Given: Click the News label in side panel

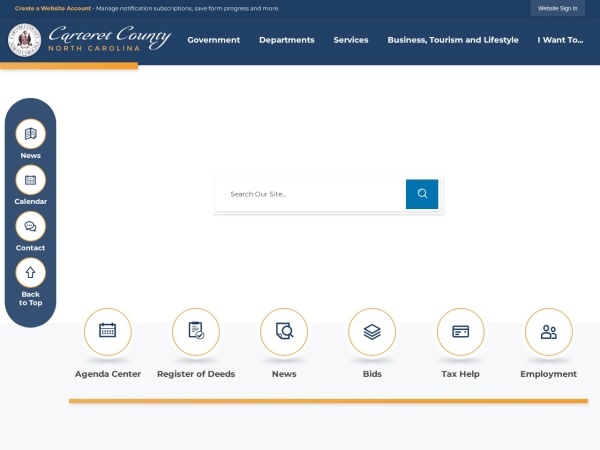Looking at the screenshot, I should 31,155.
